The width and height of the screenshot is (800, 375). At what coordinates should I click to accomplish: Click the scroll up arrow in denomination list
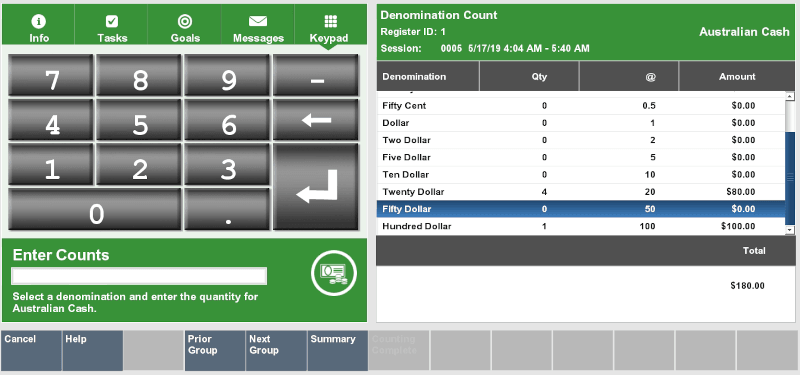(x=790, y=96)
